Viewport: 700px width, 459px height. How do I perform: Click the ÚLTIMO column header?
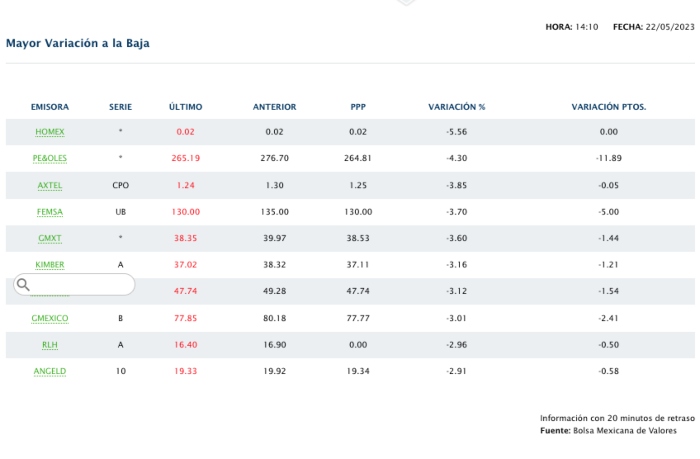[185, 106]
